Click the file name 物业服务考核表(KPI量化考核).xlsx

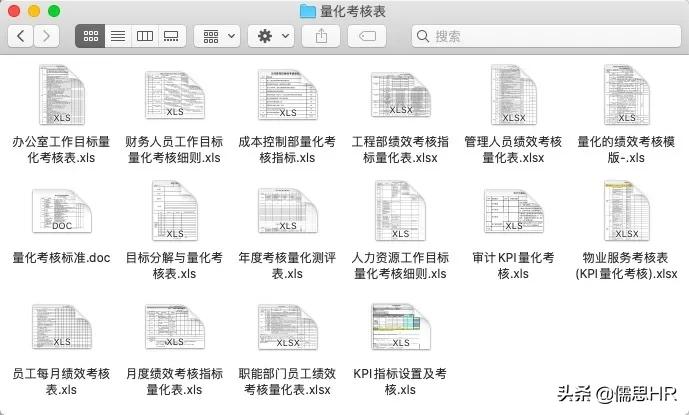(626, 266)
